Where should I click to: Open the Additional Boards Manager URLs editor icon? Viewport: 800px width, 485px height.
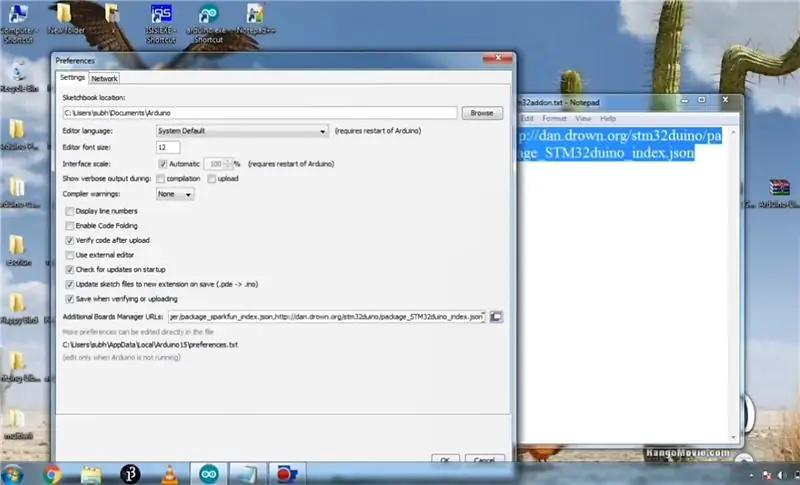496,317
